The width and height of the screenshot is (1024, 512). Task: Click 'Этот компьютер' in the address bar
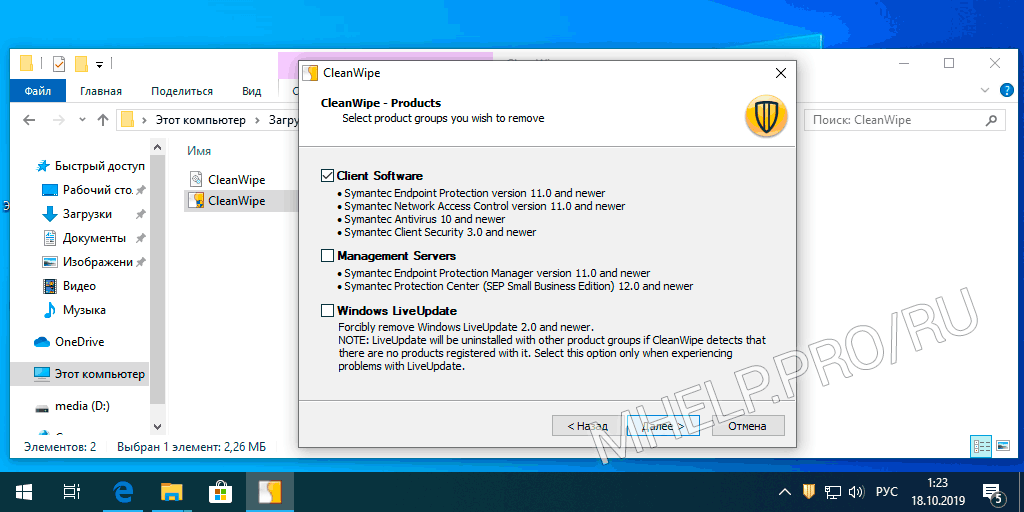coord(200,120)
